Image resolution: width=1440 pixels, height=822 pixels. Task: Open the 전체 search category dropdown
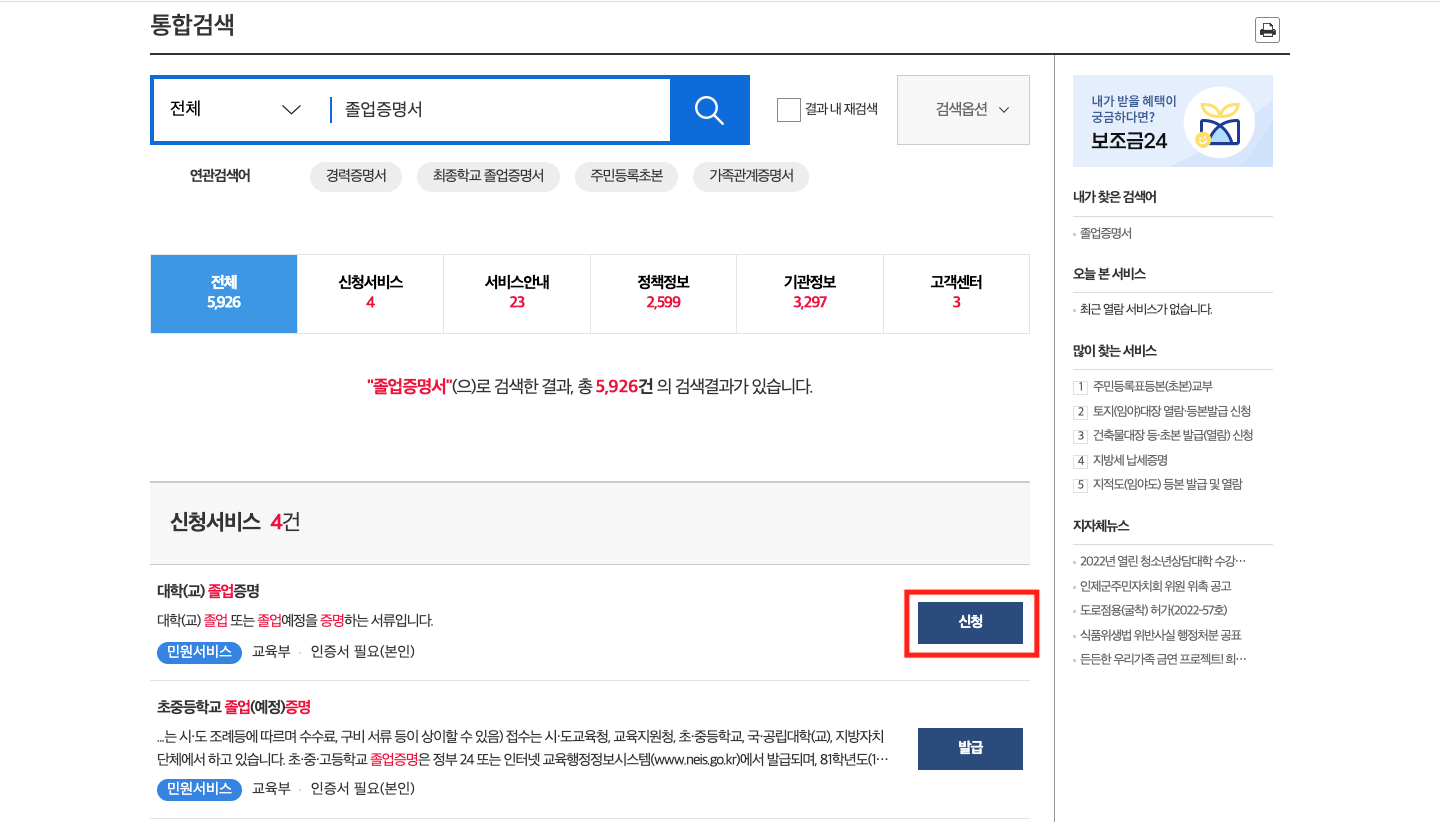pos(235,110)
